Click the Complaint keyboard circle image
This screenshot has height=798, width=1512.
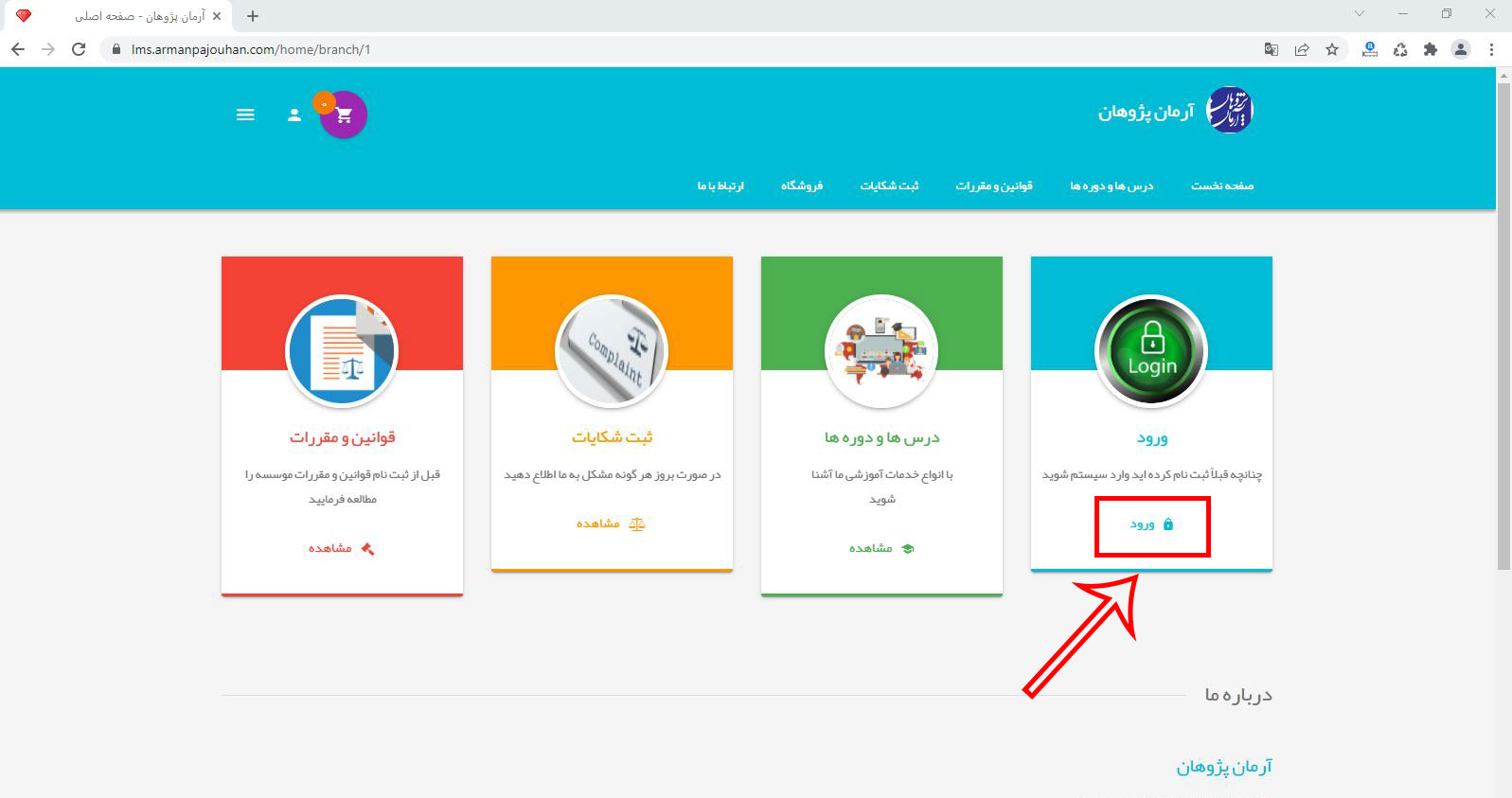coord(612,351)
